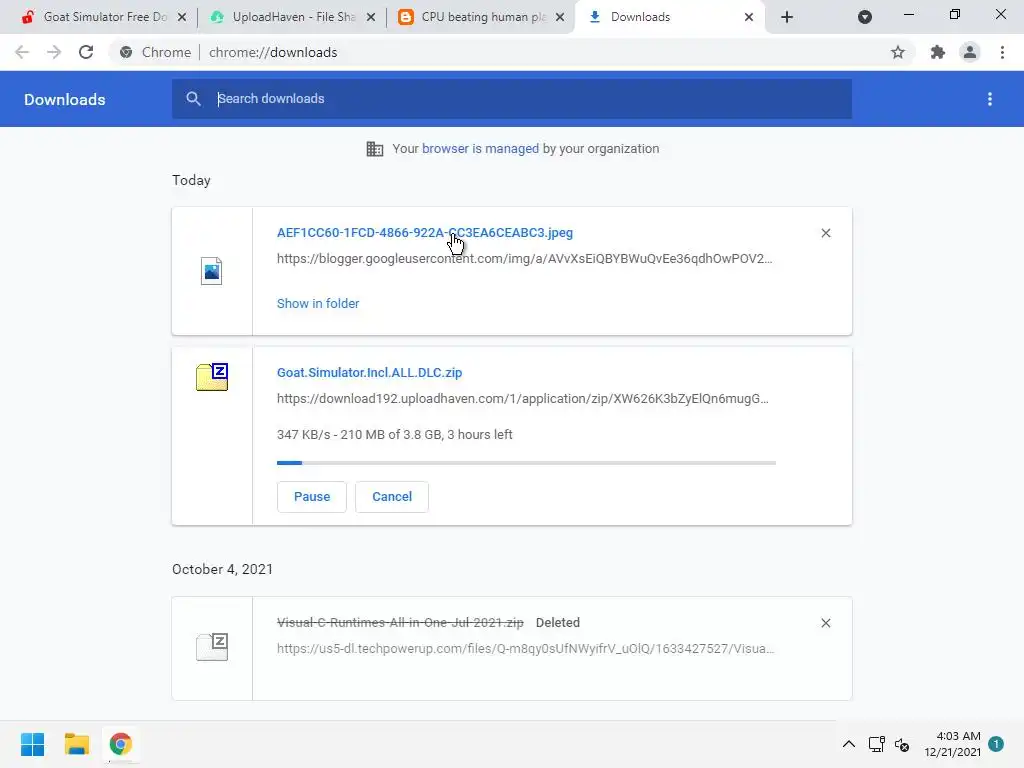Click the Deleted status label
The width and height of the screenshot is (1024, 768).
pos(558,623)
